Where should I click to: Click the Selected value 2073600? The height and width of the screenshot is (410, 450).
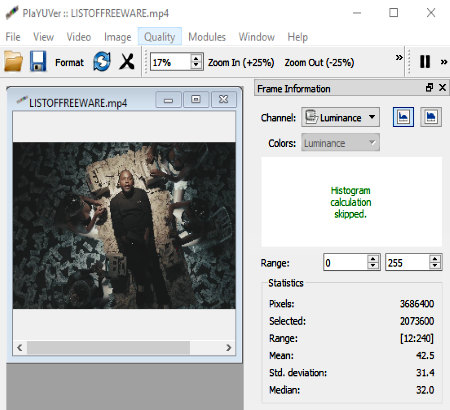pyautogui.click(x=417, y=321)
